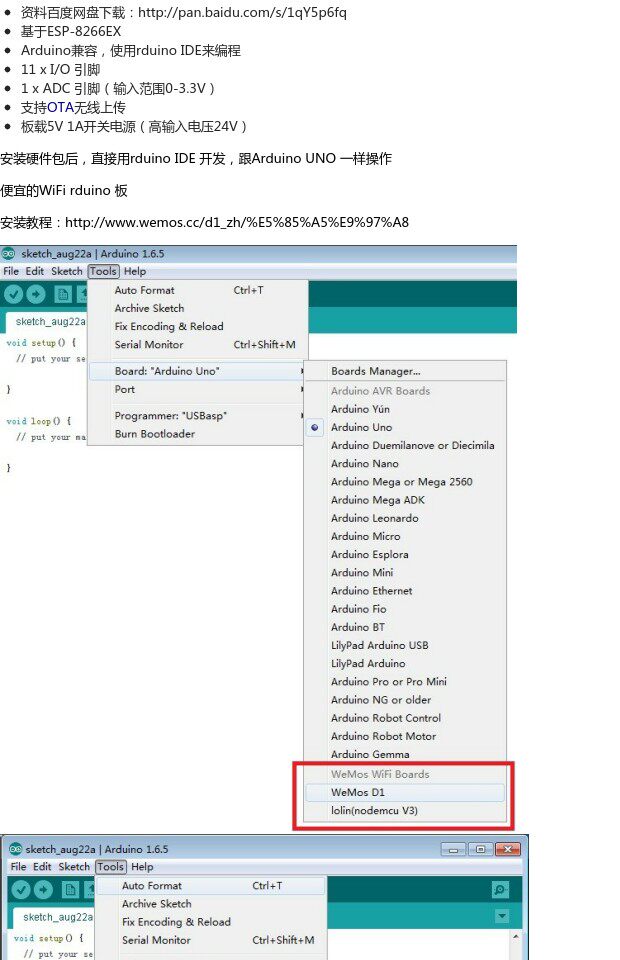Choose Archive Sketch in bottom window Tools menu

[211, 904]
